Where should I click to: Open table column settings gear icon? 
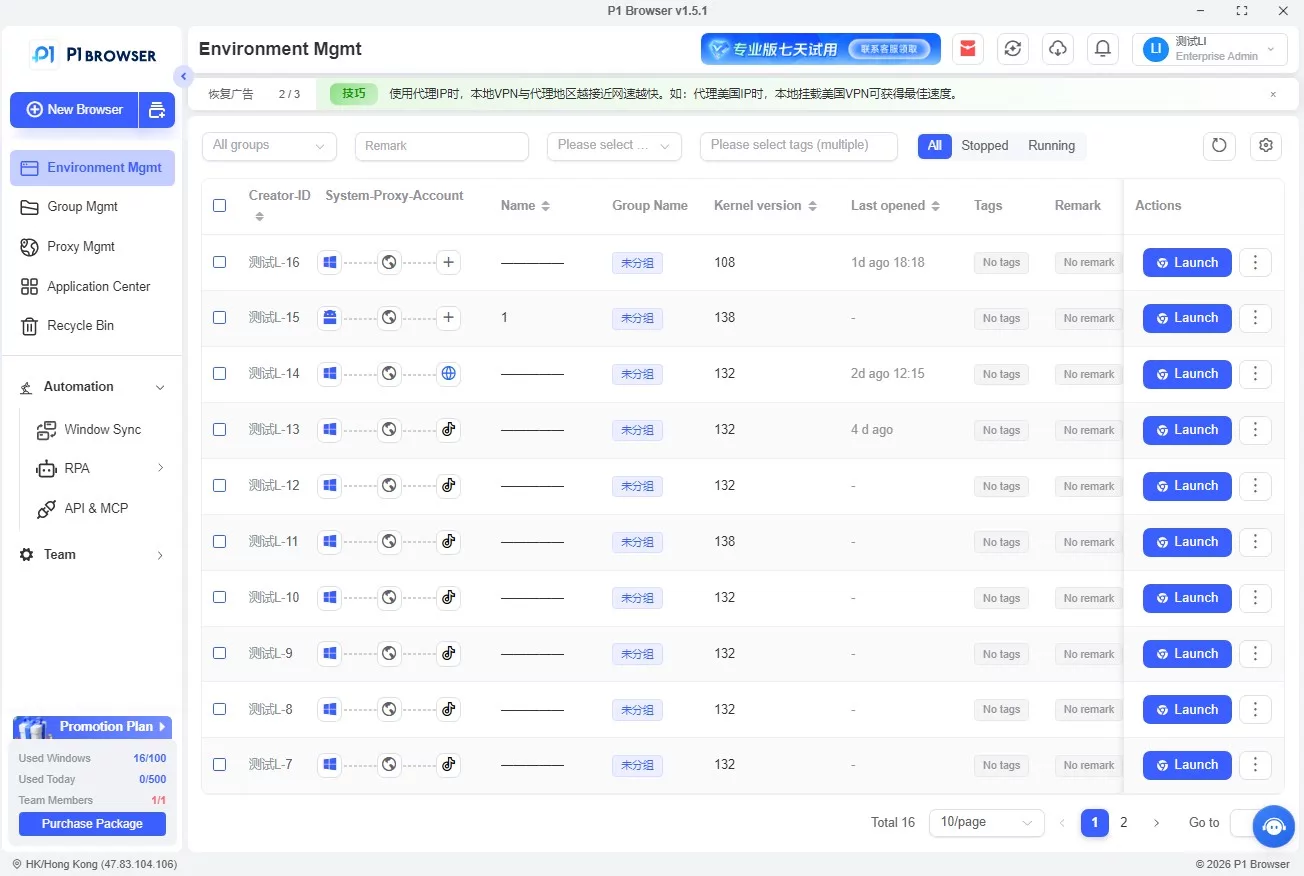pyautogui.click(x=1266, y=145)
